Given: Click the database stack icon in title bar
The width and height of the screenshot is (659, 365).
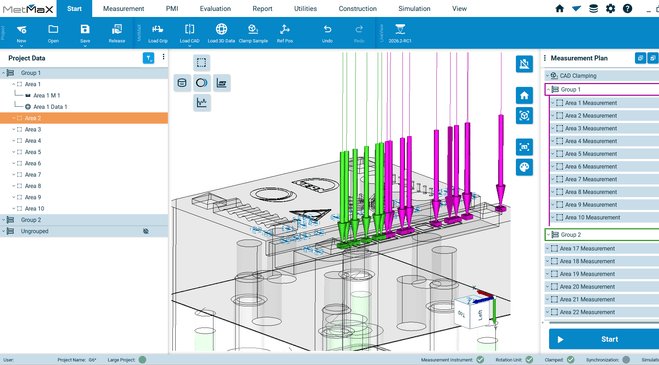Looking at the screenshot, I should pyautogui.click(x=593, y=8).
